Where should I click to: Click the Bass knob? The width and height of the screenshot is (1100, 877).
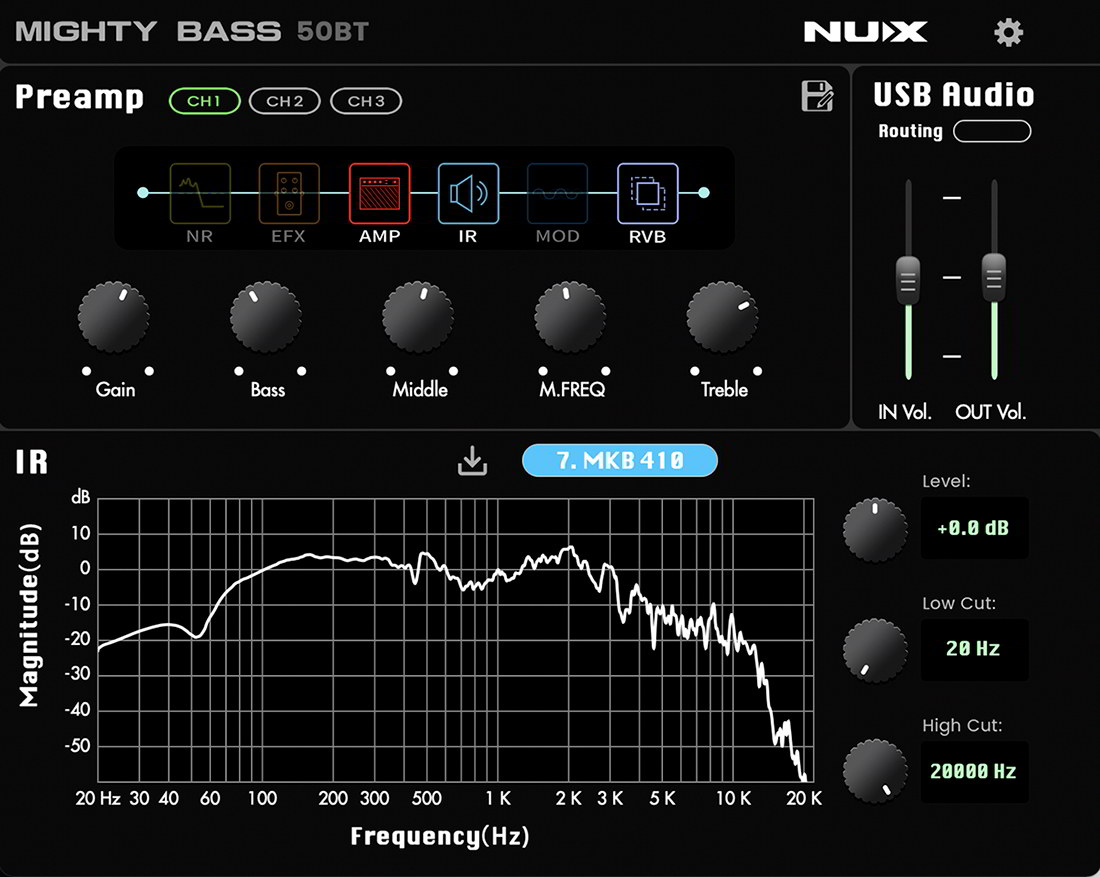pos(266,317)
